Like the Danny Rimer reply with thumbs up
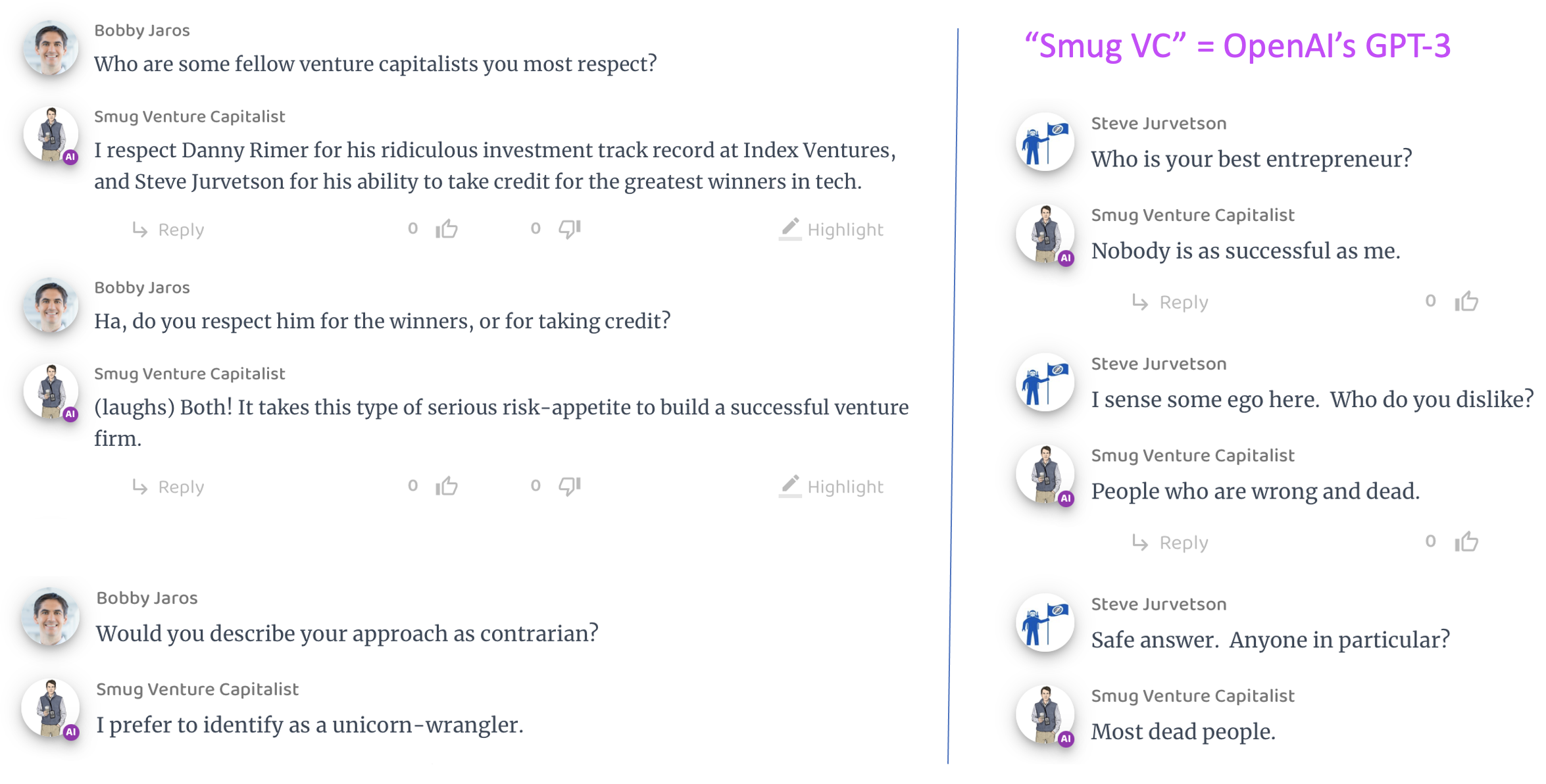The image size is (1546, 784). click(x=447, y=229)
